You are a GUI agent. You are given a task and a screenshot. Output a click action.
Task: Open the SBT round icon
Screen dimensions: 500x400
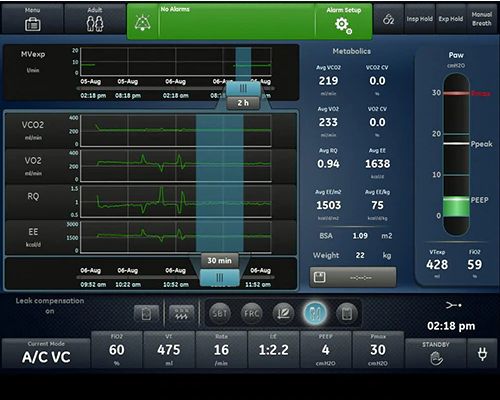(x=220, y=313)
